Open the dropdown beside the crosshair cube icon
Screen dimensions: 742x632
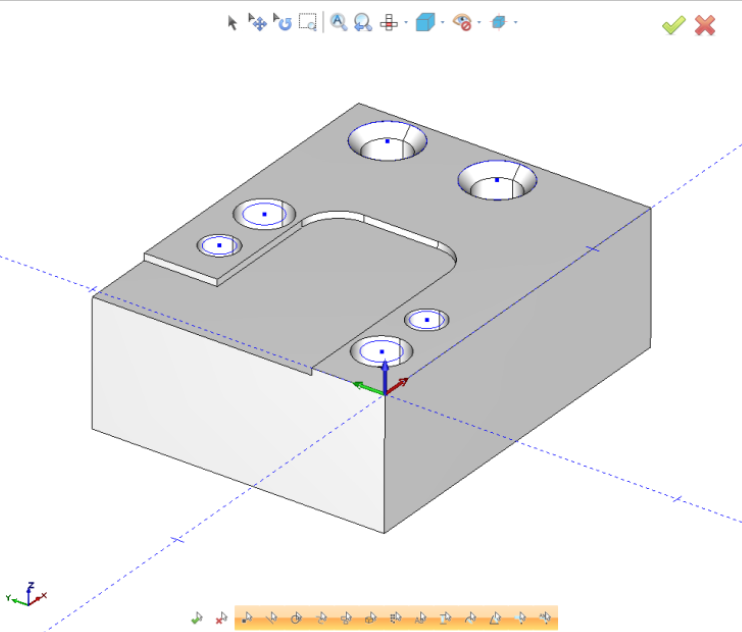coord(515,22)
